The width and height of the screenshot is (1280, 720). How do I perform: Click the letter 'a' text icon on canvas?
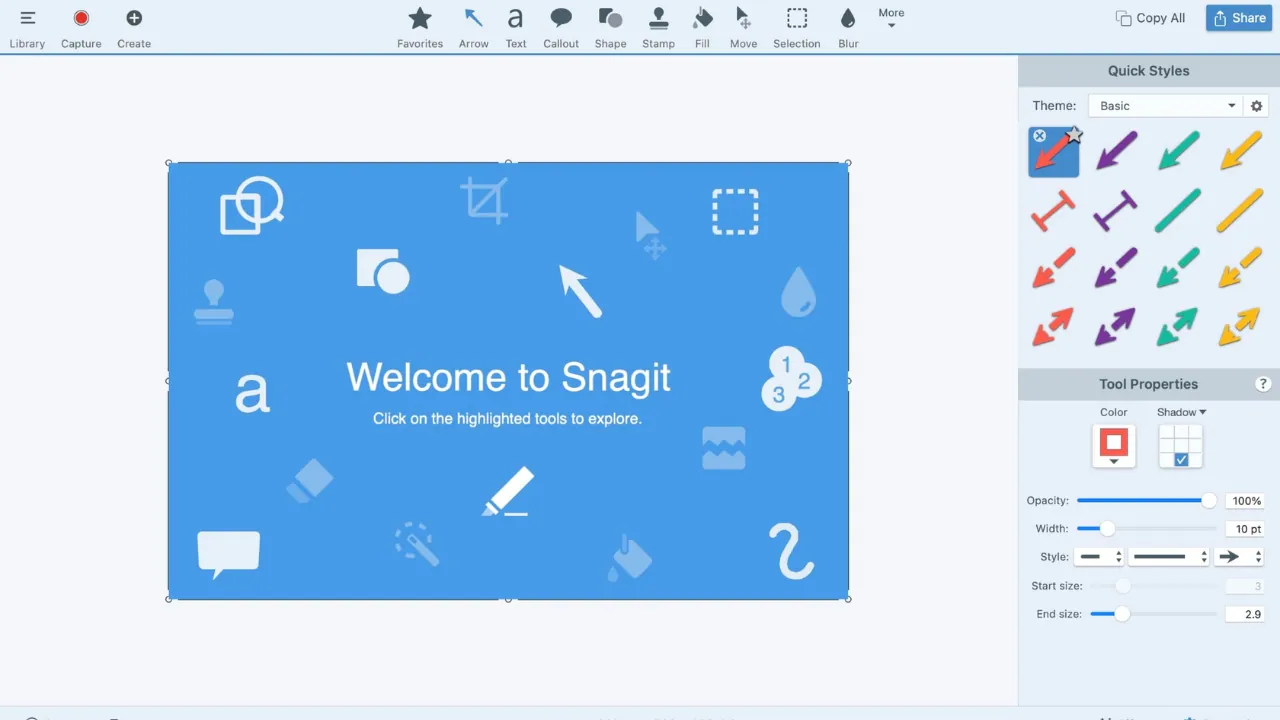(252, 393)
